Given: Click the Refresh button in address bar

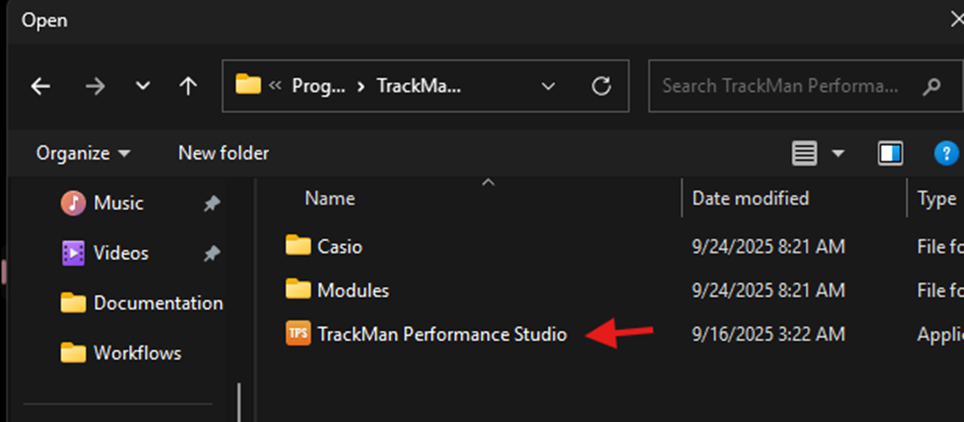Looking at the screenshot, I should (601, 86).
